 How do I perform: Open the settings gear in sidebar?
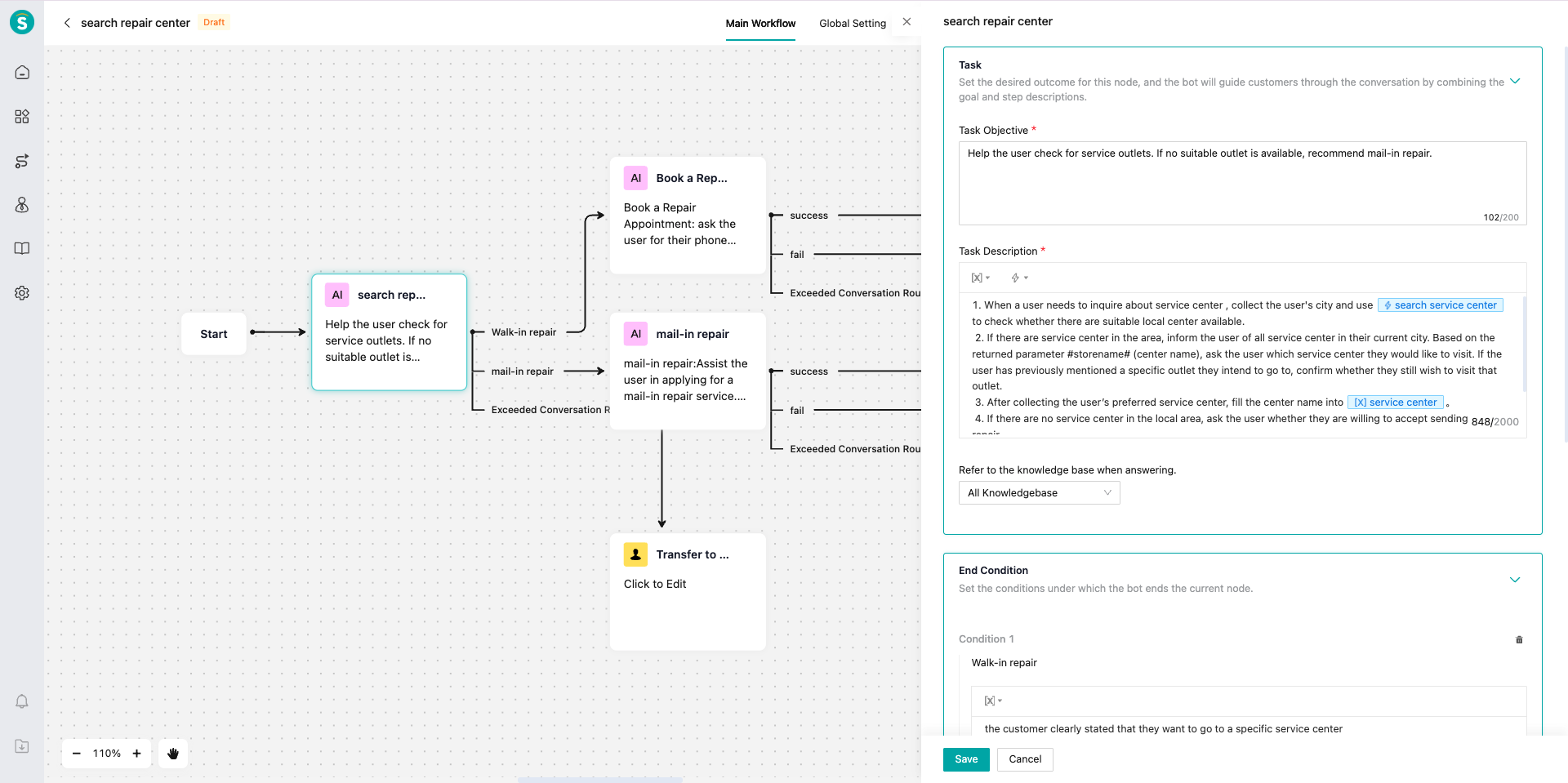22,293
